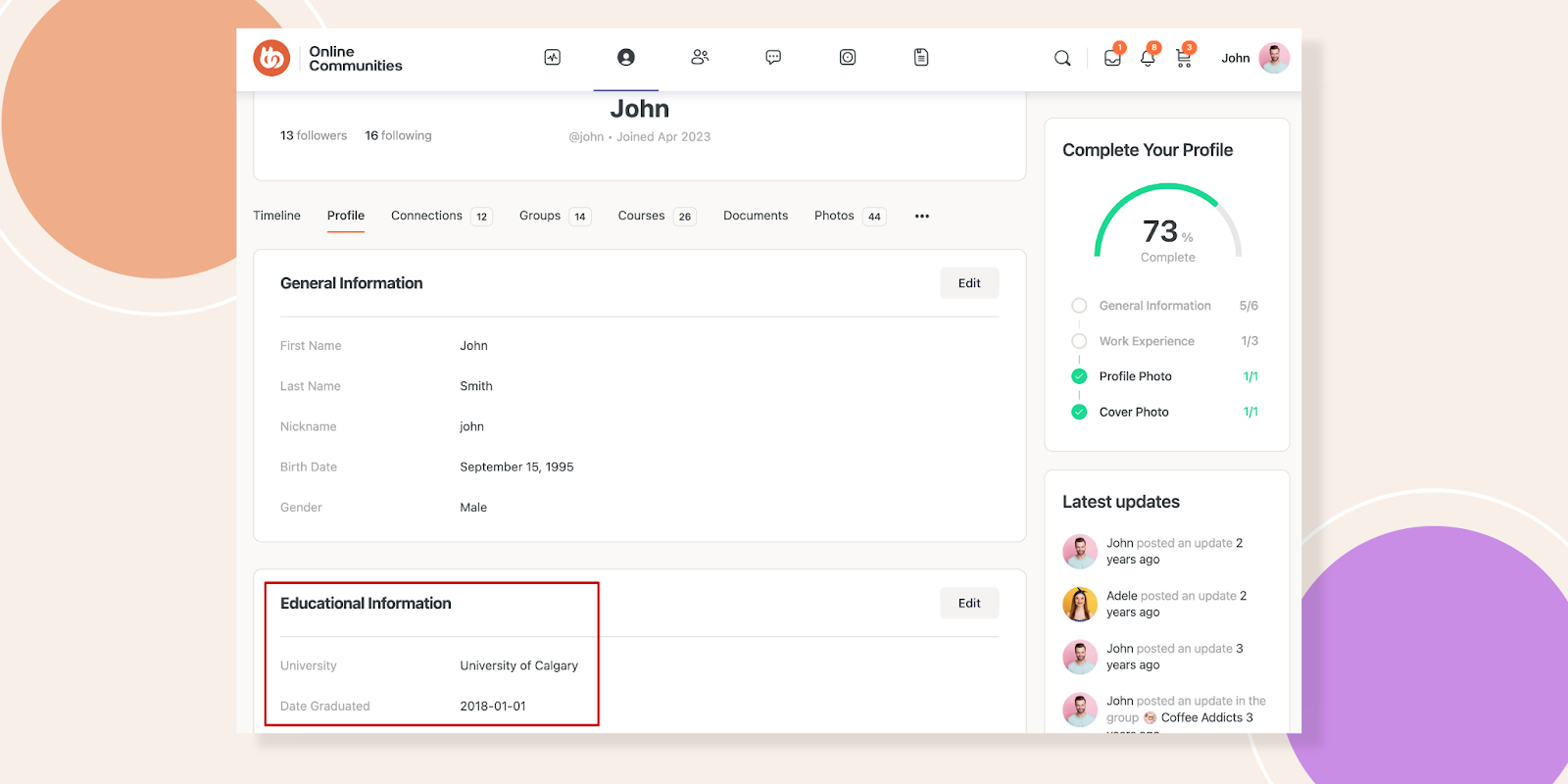The width and height of the screenshot is (1568, 784).
Task: Click the Online Communities flame logo
Action: click(x=271, y=58)
